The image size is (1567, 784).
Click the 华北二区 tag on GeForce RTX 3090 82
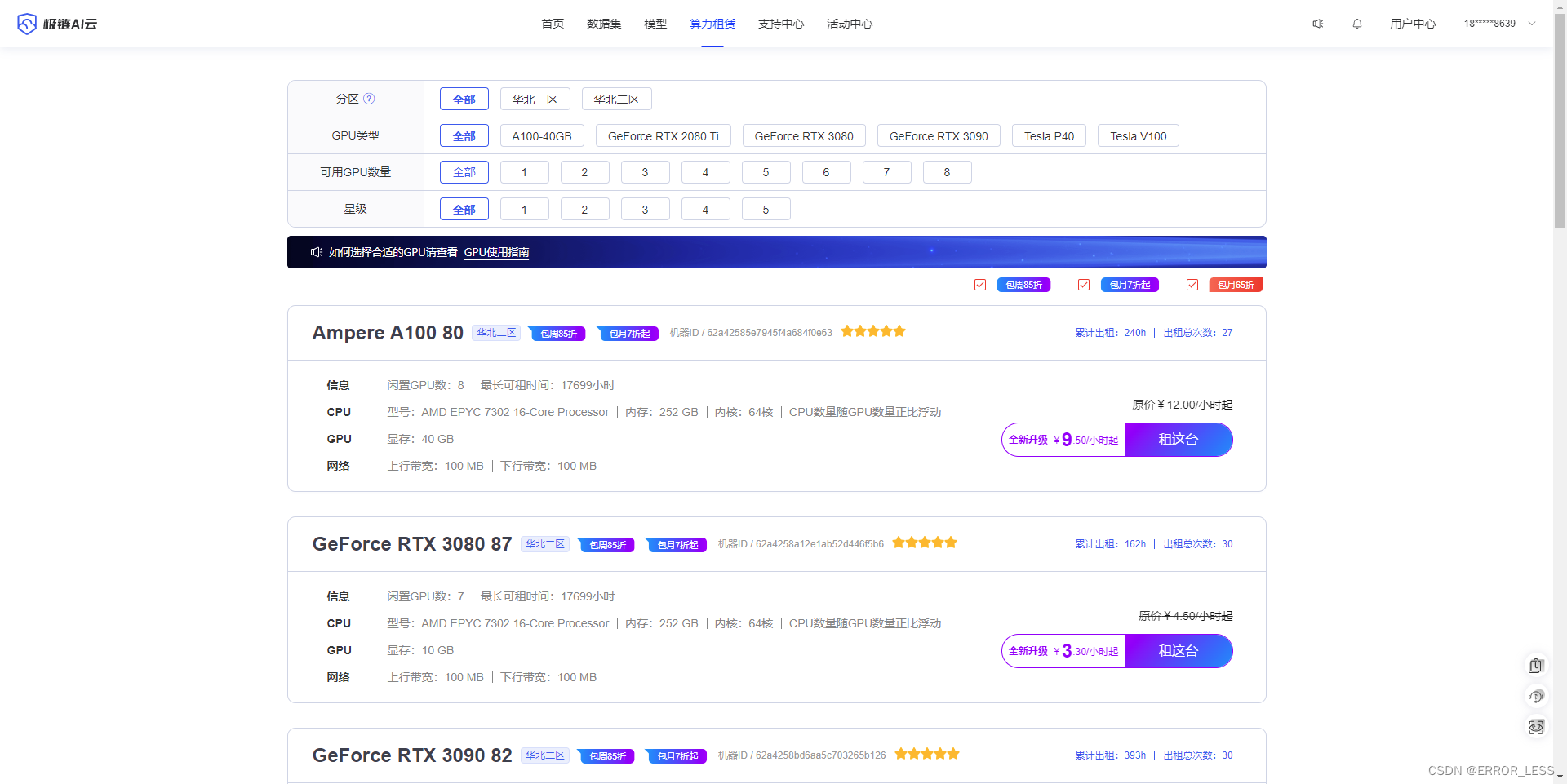click(544, 755)
